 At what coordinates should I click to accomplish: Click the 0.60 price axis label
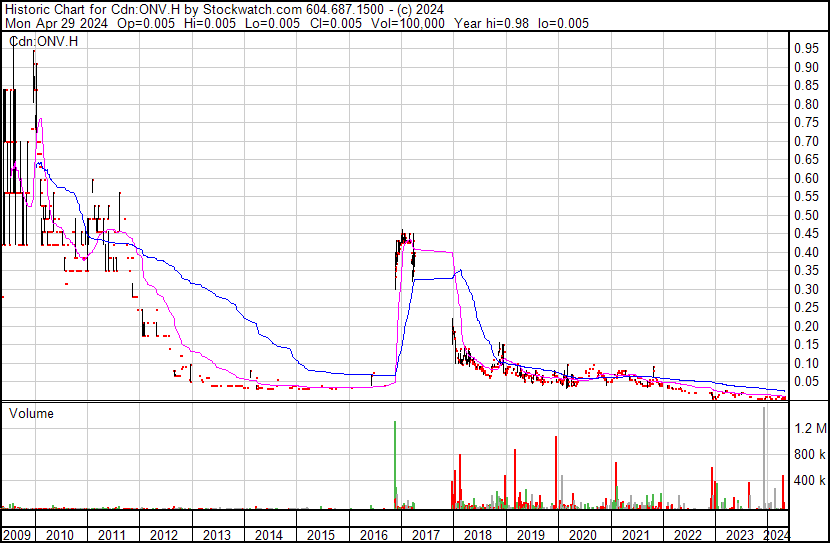tap(807, 178)
